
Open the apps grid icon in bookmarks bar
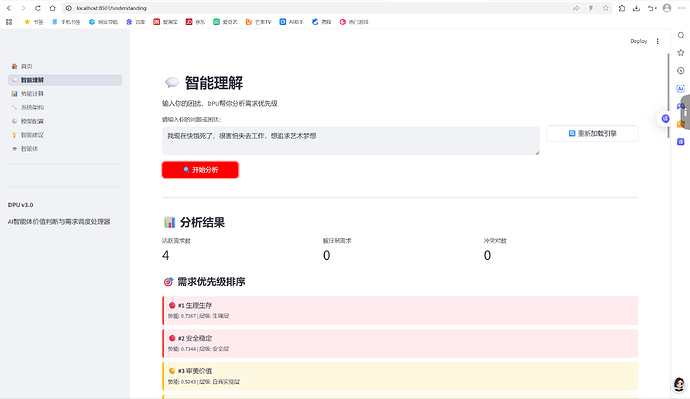(x=9, y=22)
